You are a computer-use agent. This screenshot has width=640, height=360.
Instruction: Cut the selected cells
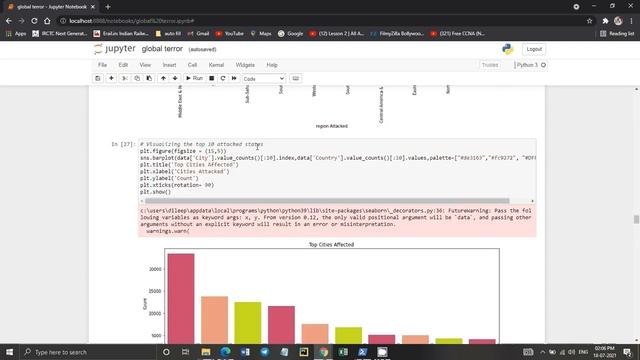(x=125, y=78)
